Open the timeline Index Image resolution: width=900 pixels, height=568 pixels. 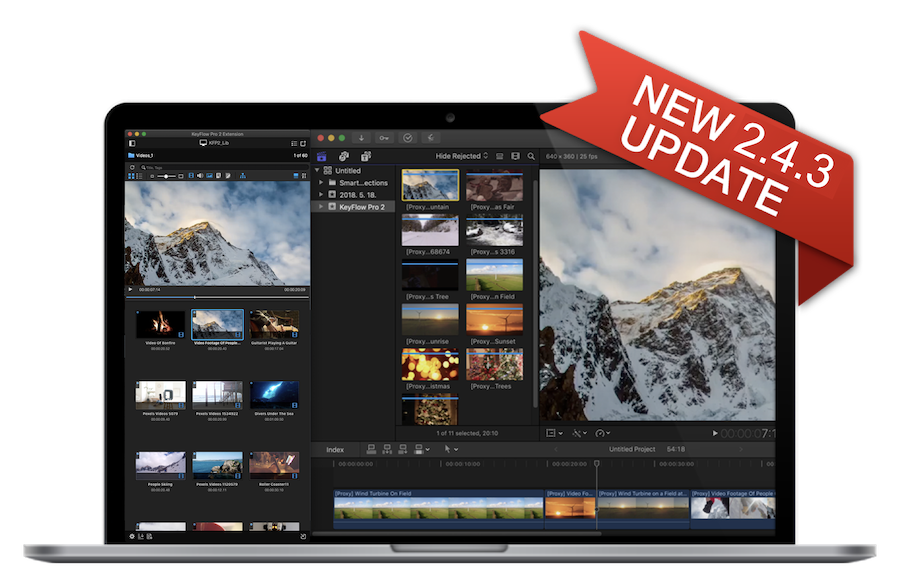pos(335,449)
